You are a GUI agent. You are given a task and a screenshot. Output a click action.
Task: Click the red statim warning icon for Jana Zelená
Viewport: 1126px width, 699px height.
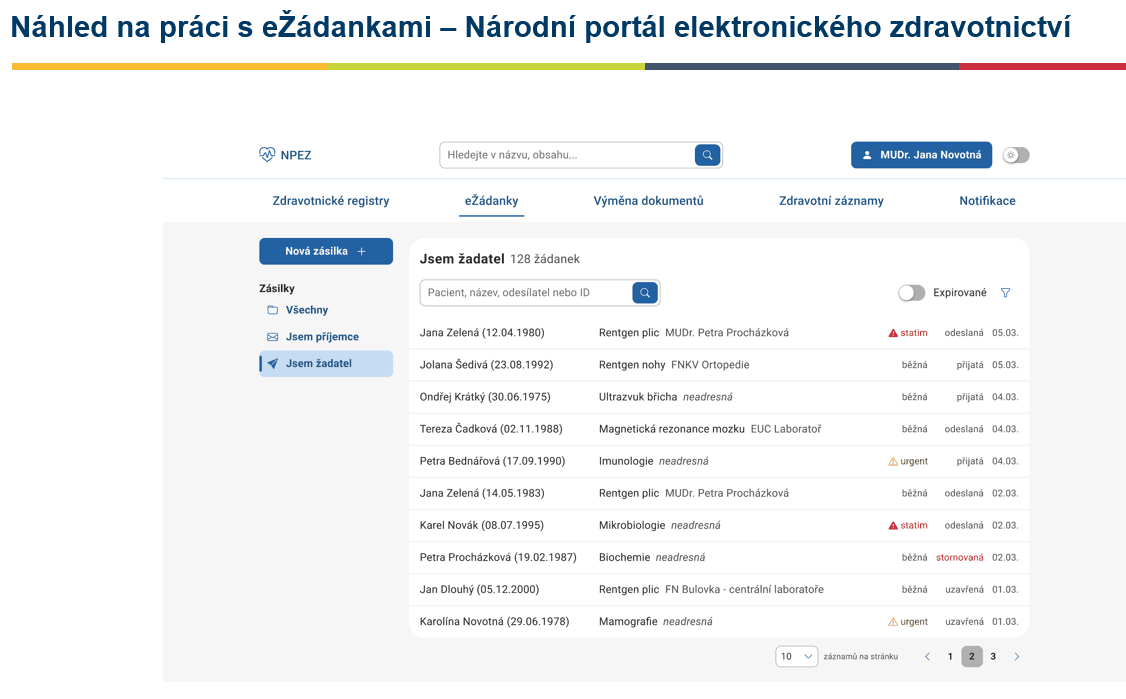(893, 333)
